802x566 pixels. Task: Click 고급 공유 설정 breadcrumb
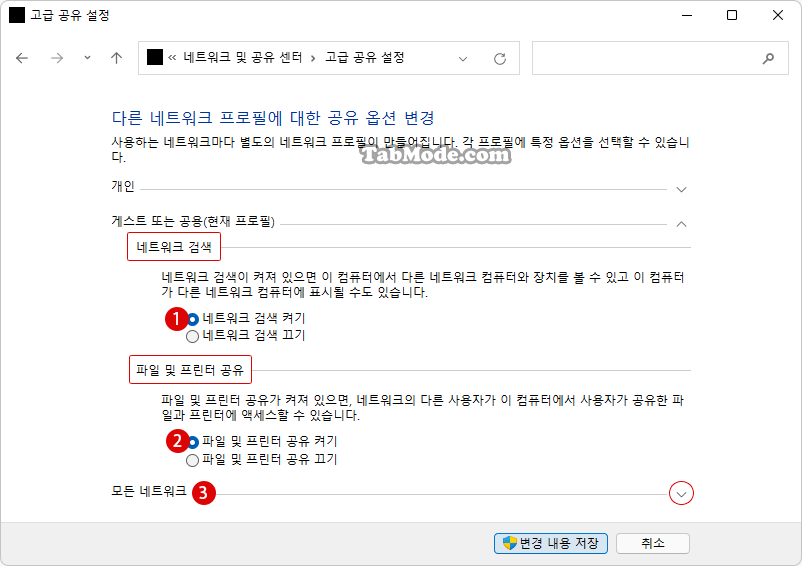pyautogui.click(x=365, y=57)
